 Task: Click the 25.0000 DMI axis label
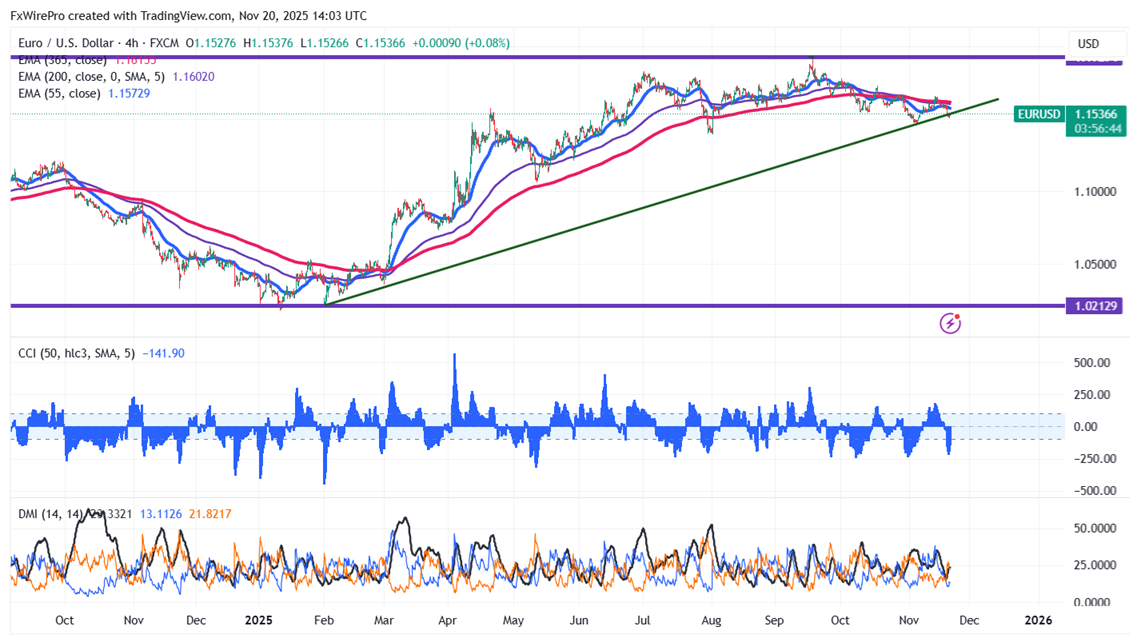(1095, 566)
